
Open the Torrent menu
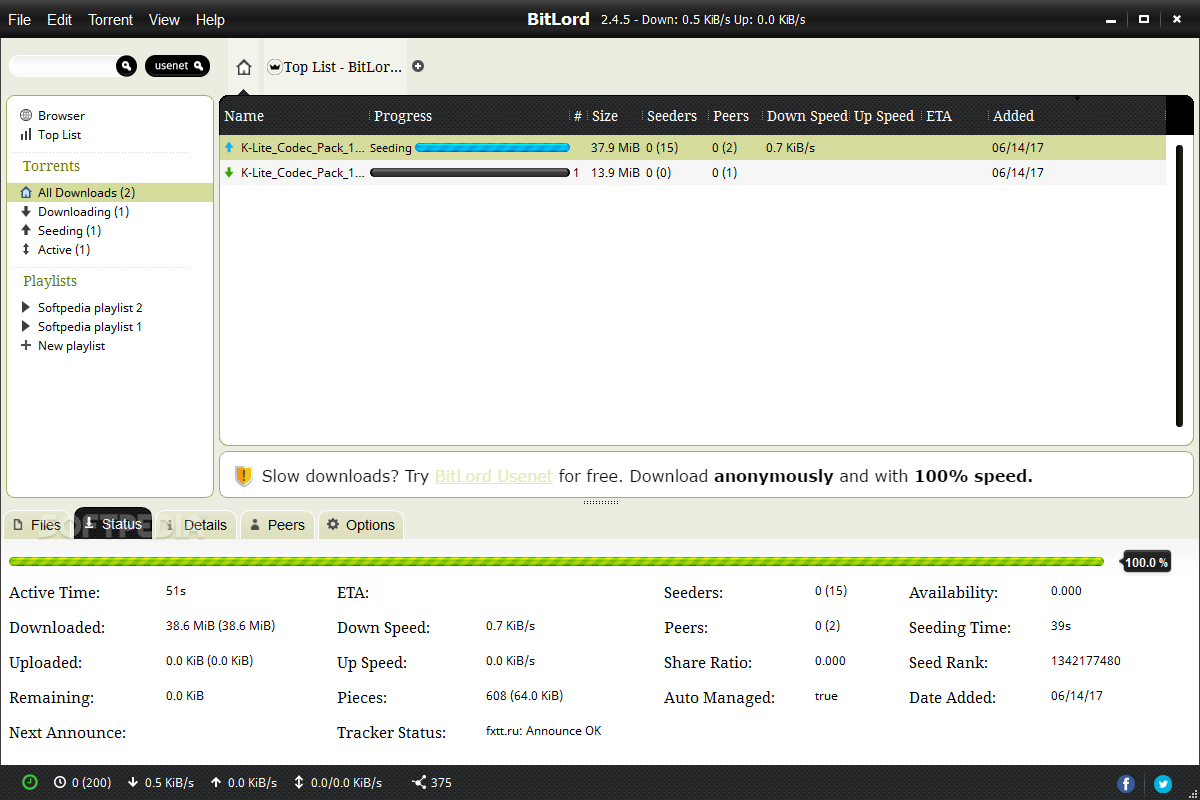click(110, 20)
